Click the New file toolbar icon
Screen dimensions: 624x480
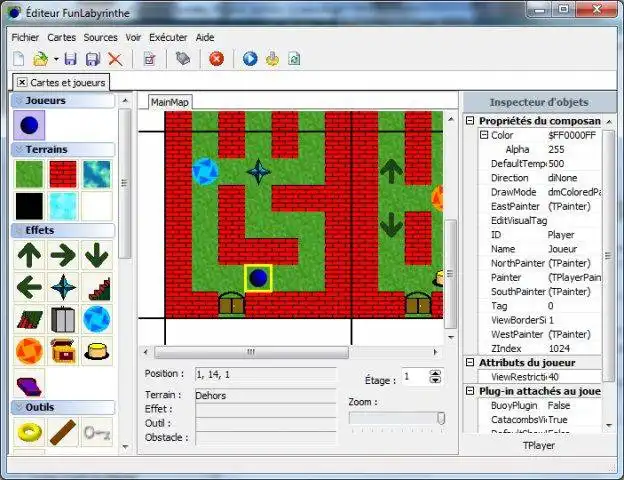19,59
